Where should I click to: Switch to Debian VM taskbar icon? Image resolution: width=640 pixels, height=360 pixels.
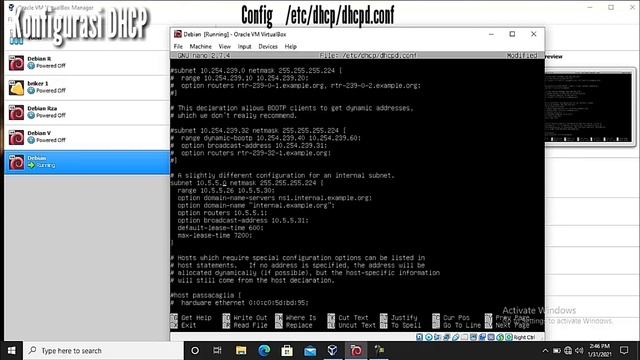[x=356, y=351]
